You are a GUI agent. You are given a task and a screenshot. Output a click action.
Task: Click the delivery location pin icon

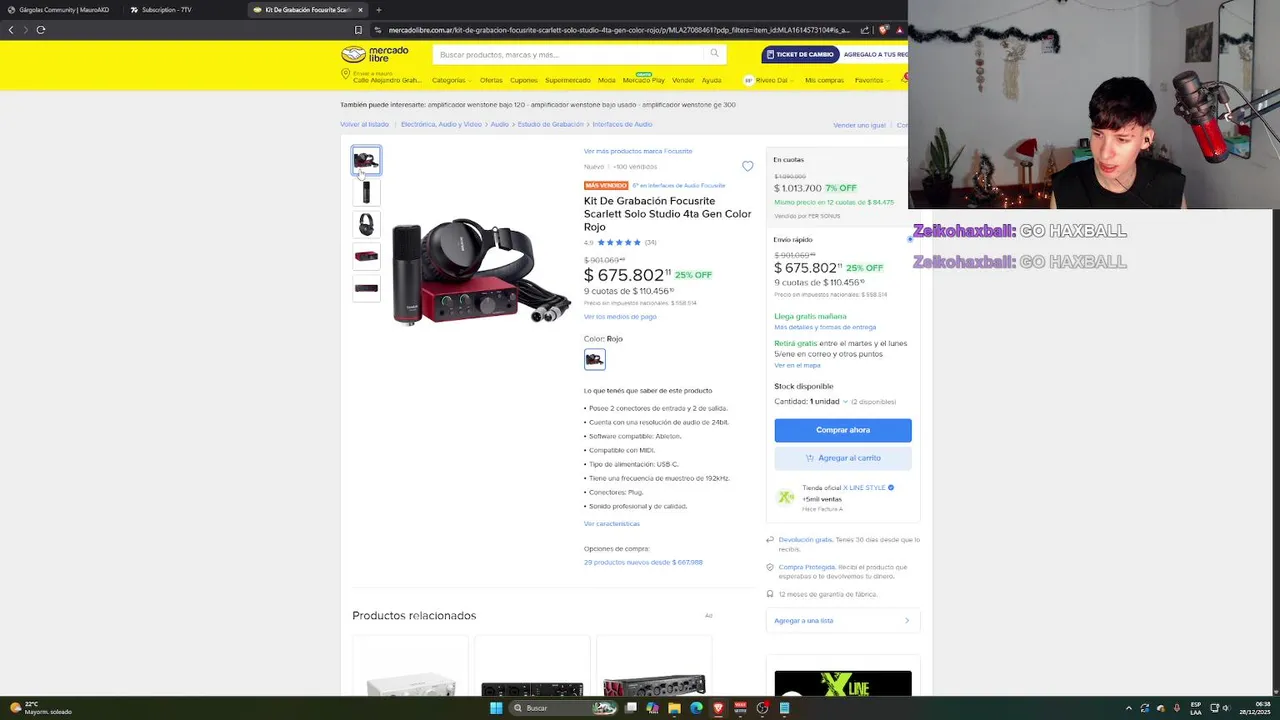pos(346,75)
